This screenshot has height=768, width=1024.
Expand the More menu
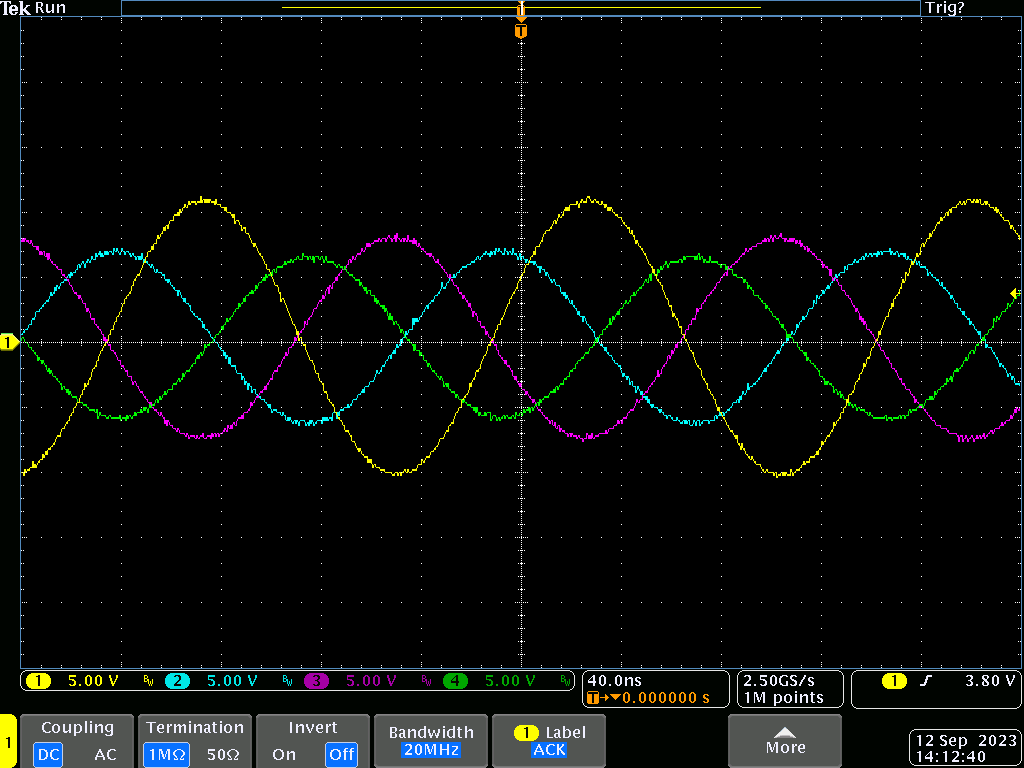point(785,740)
